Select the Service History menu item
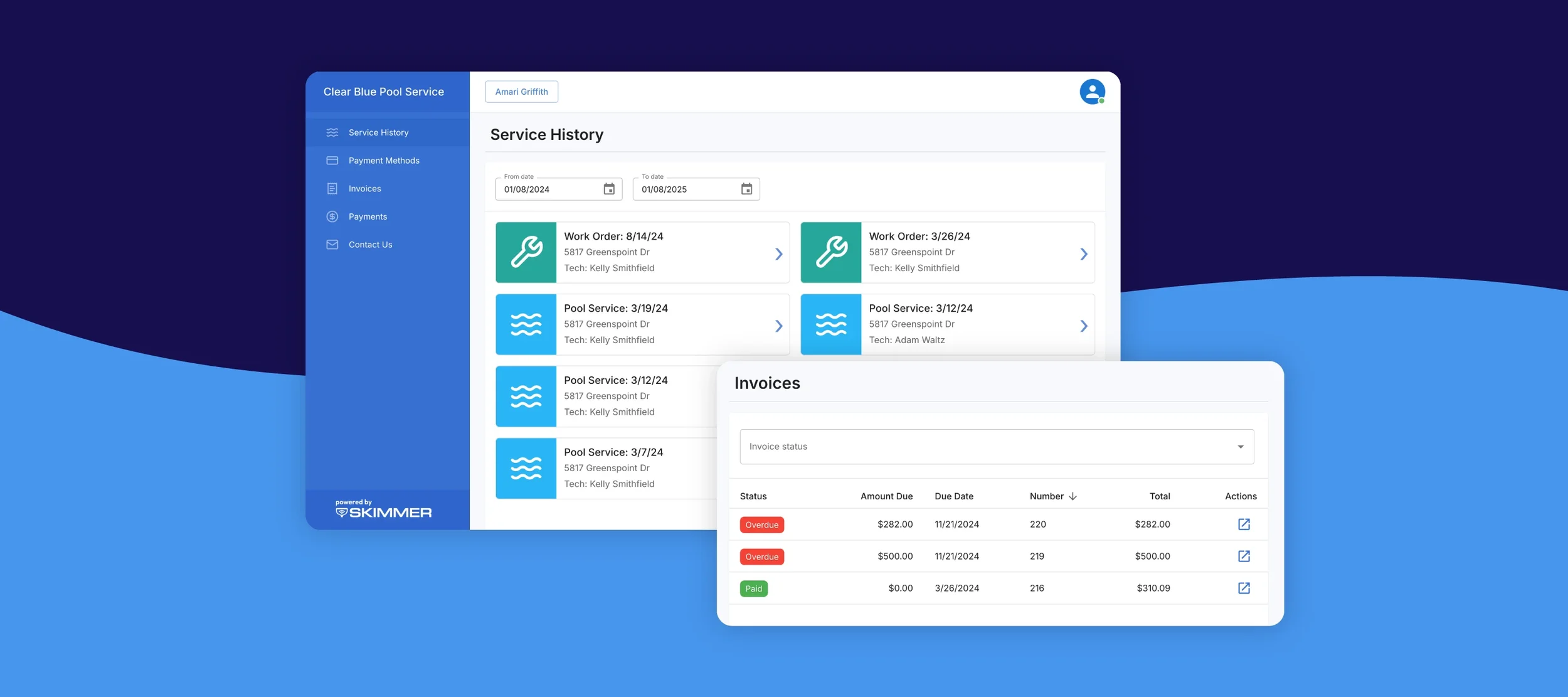The height and width of the screenshot is (697, 1568). pos(378,132)
